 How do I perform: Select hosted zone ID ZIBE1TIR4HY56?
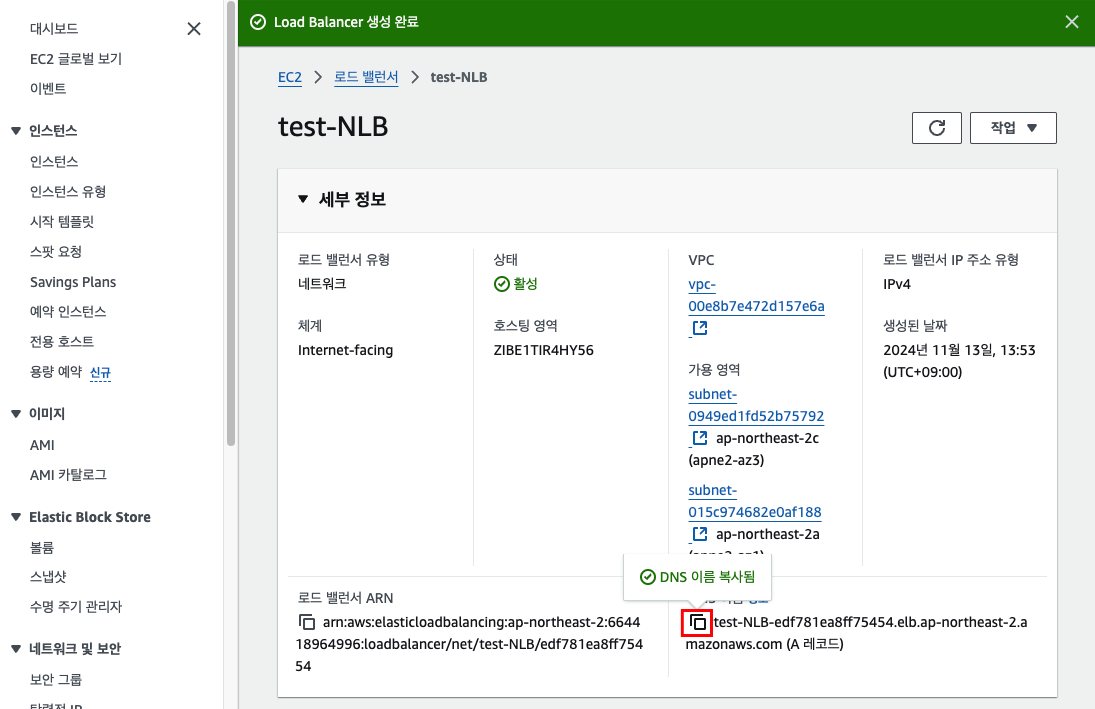point(543,350)
